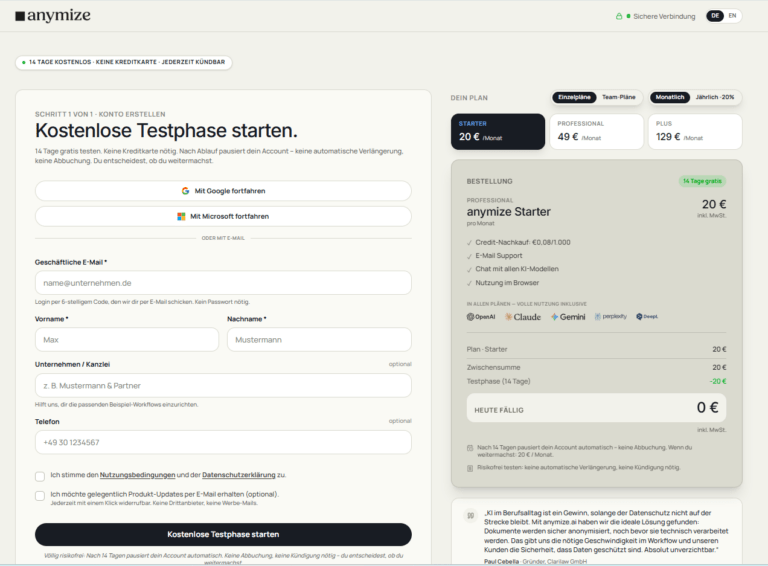Screen dimensions: 768x566
Task: Click Kostenlose Testphase starten heading
Action: [166, 131]
